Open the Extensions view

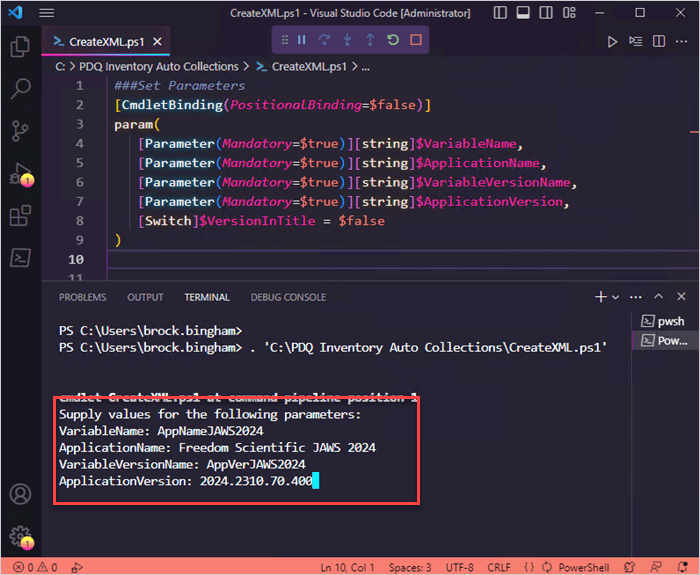coord(20,216)
